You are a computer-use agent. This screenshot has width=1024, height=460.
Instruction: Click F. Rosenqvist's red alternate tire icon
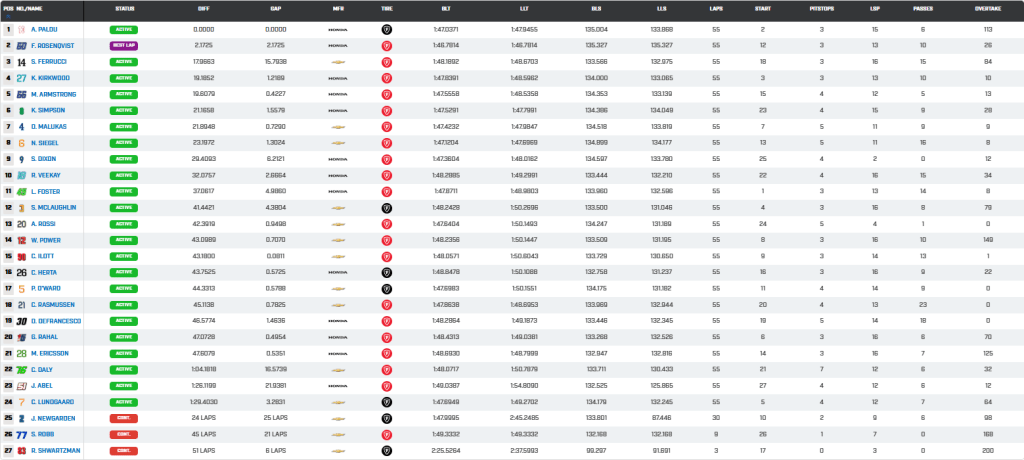[x=387, y=46]
